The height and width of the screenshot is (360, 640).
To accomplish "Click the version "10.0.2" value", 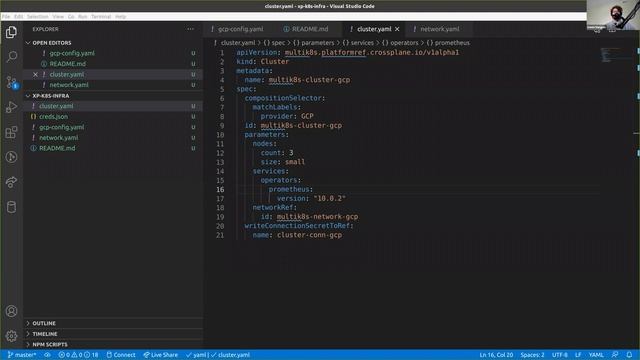I will 329,198.
